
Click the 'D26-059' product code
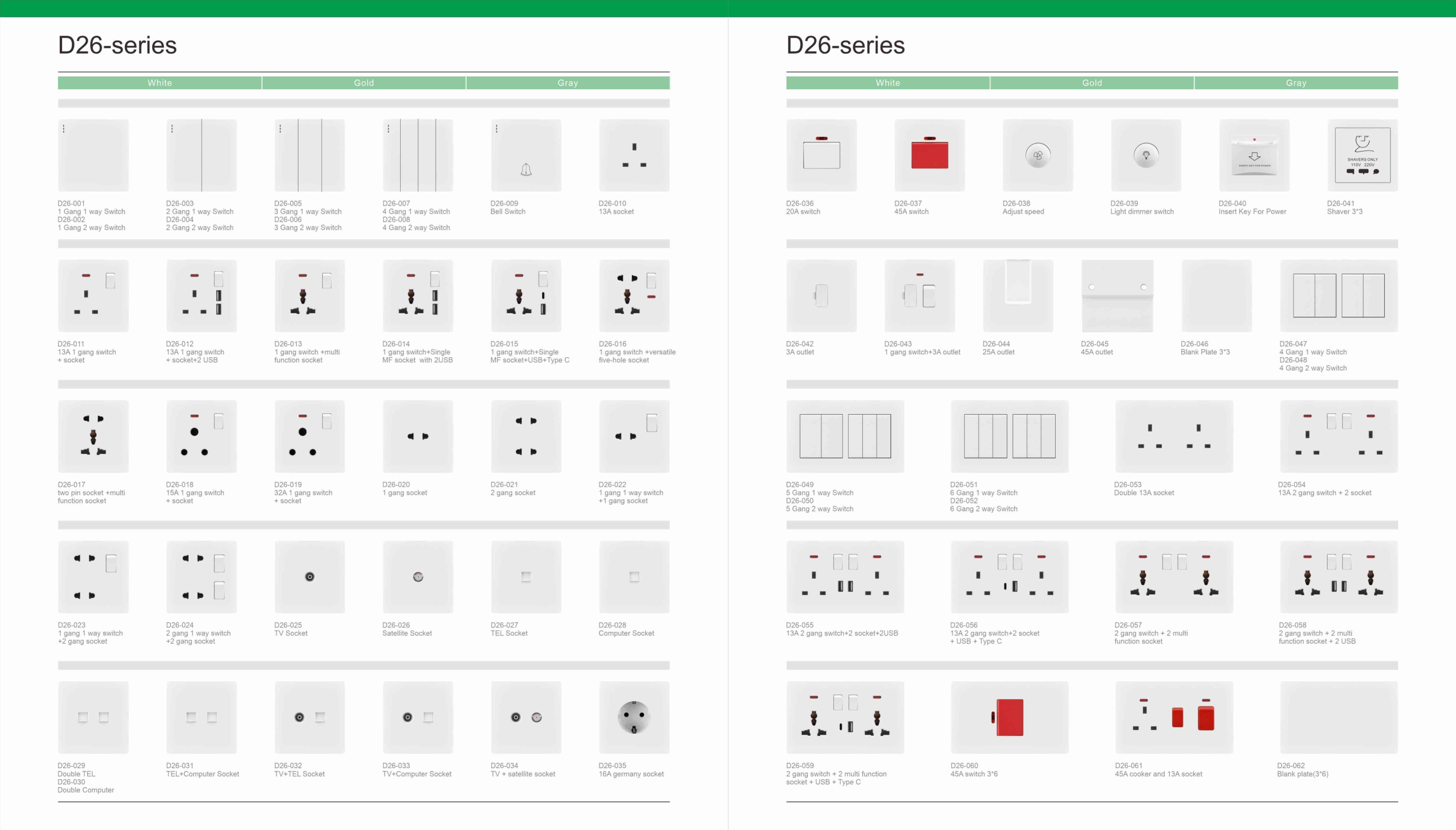[x=800, y=766]
